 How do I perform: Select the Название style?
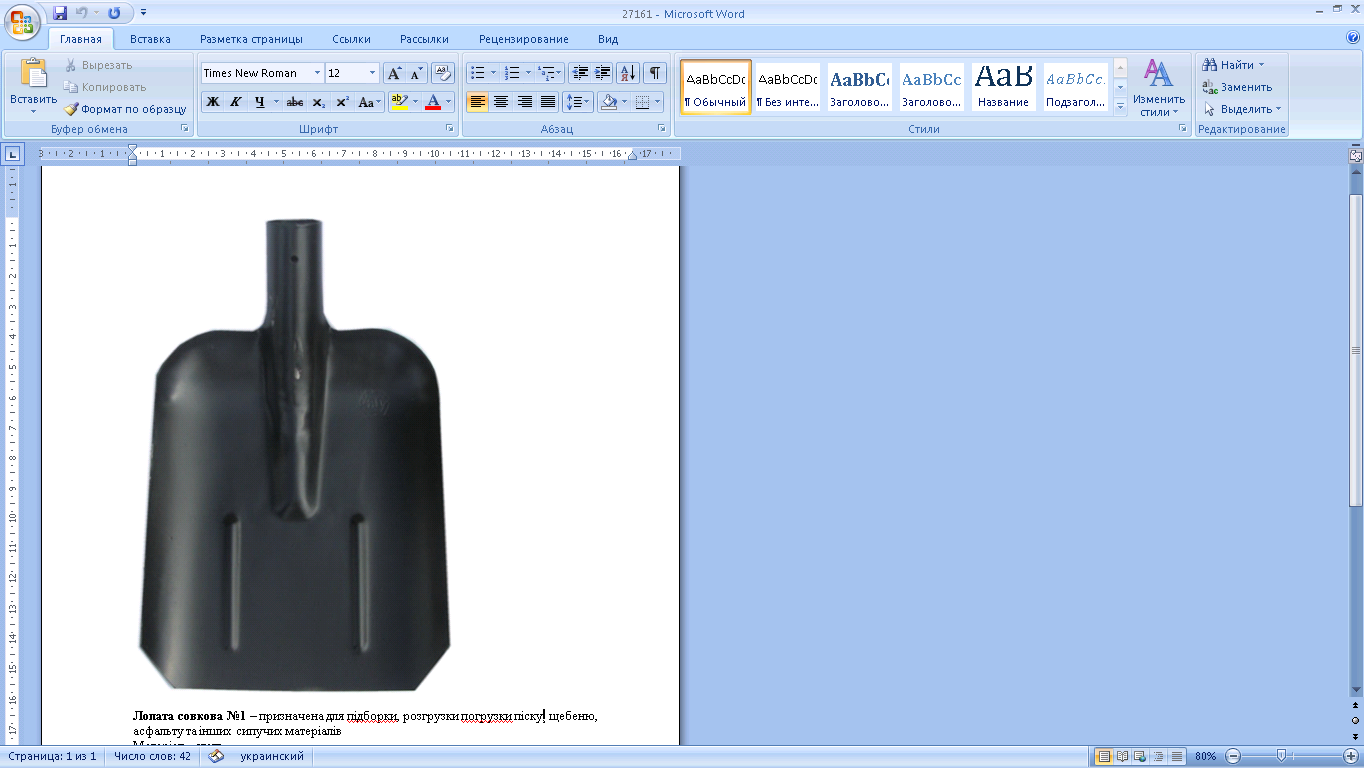[x=1004, y=87]
